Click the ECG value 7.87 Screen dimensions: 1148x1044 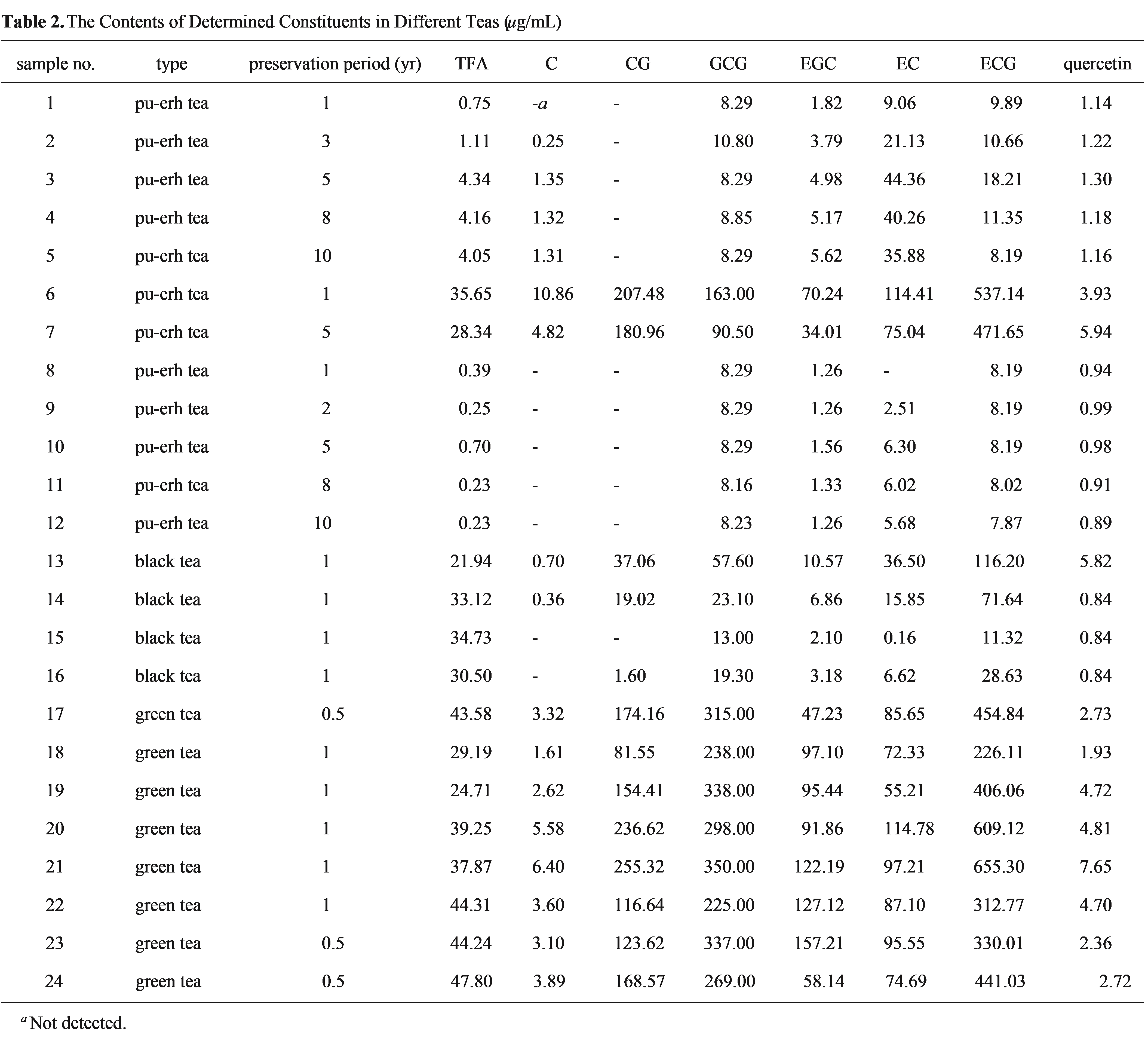click(x=1006, y=523)
